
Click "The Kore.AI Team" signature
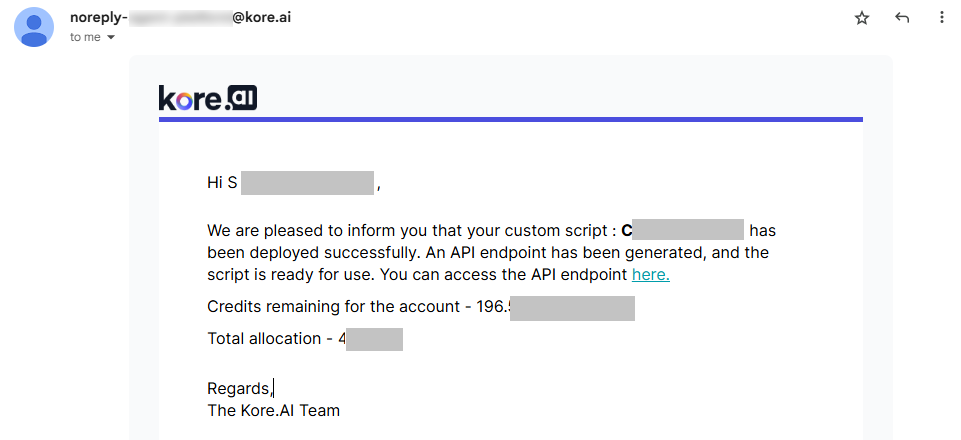click(x=273, y=410)
